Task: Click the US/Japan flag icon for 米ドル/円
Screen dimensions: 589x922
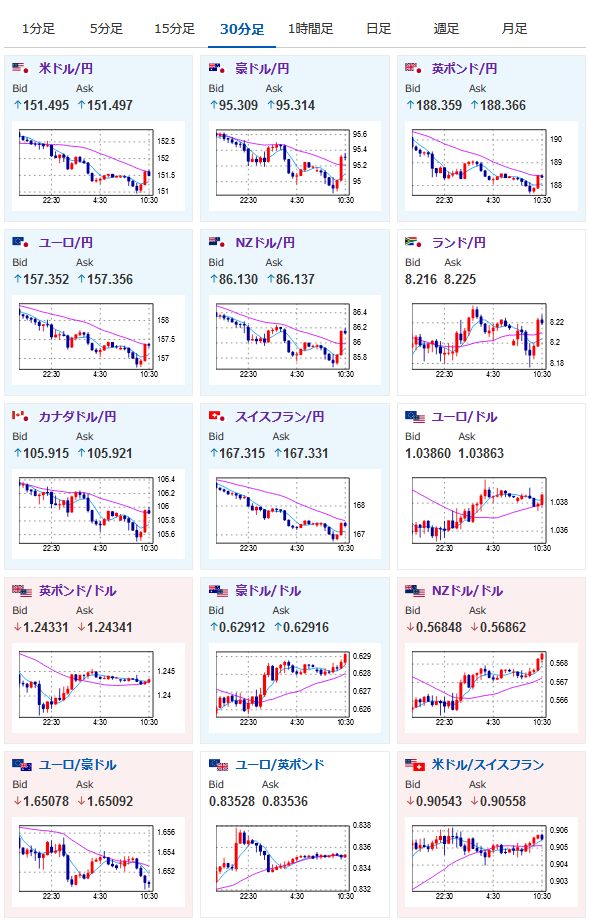Action: (21, 68)
